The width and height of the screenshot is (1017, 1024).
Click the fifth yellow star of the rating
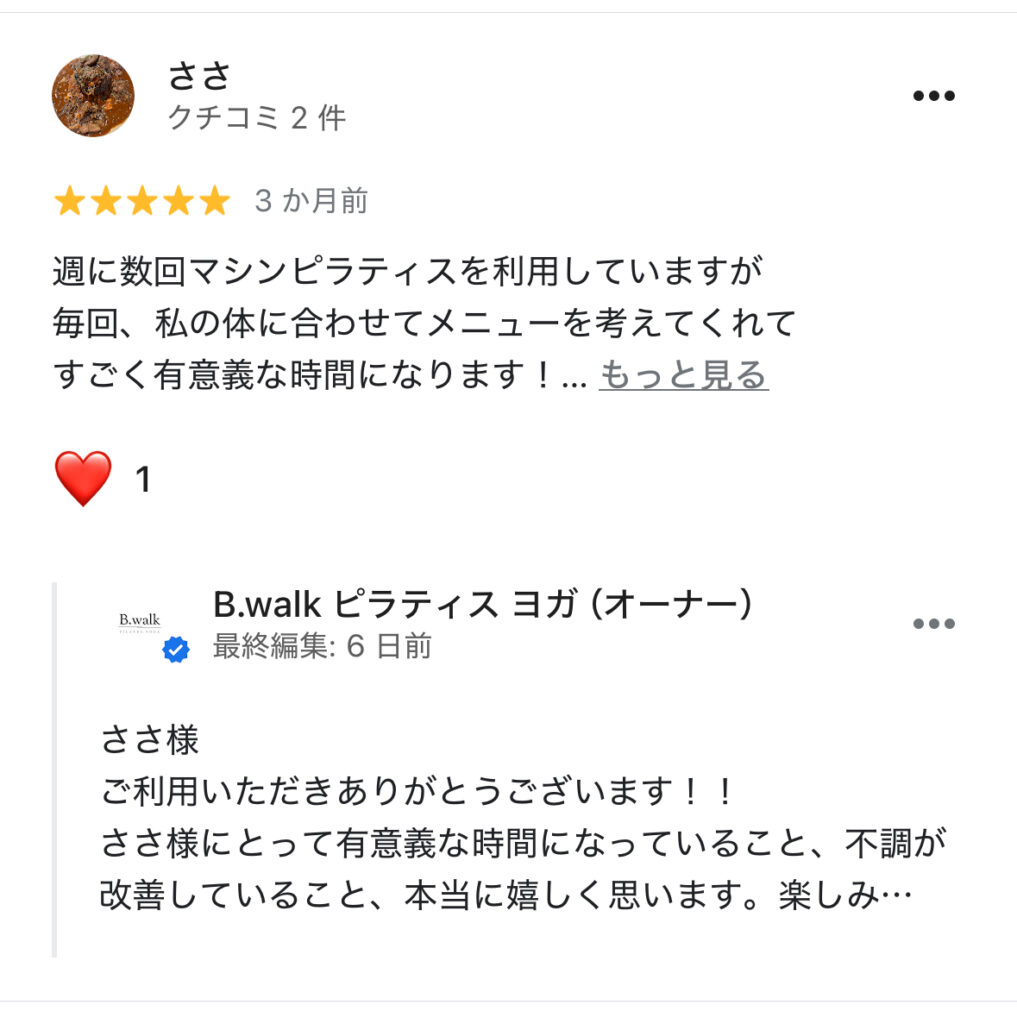[214, 202]
